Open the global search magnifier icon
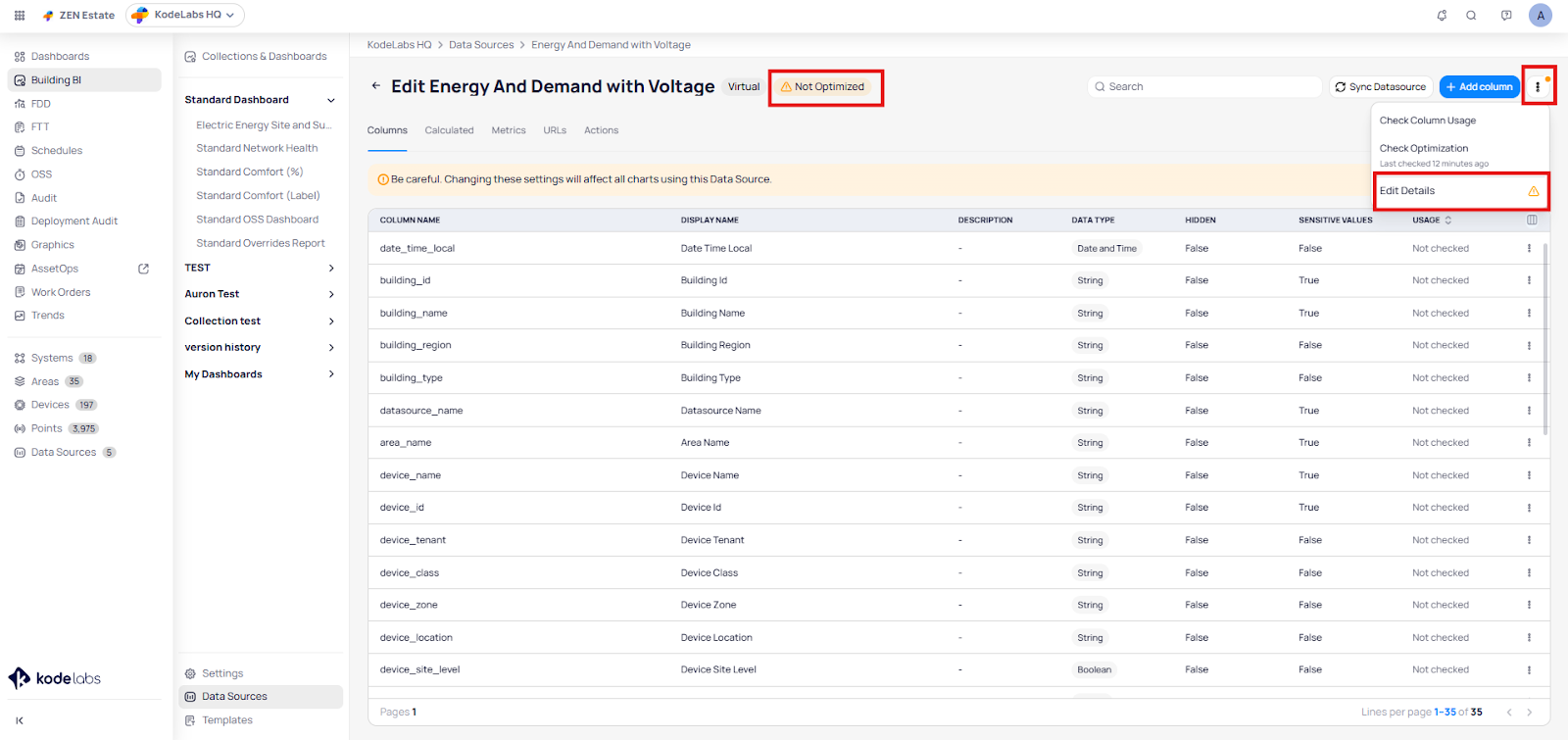This screenshot has width=1568, height=740. point(1471,16)
